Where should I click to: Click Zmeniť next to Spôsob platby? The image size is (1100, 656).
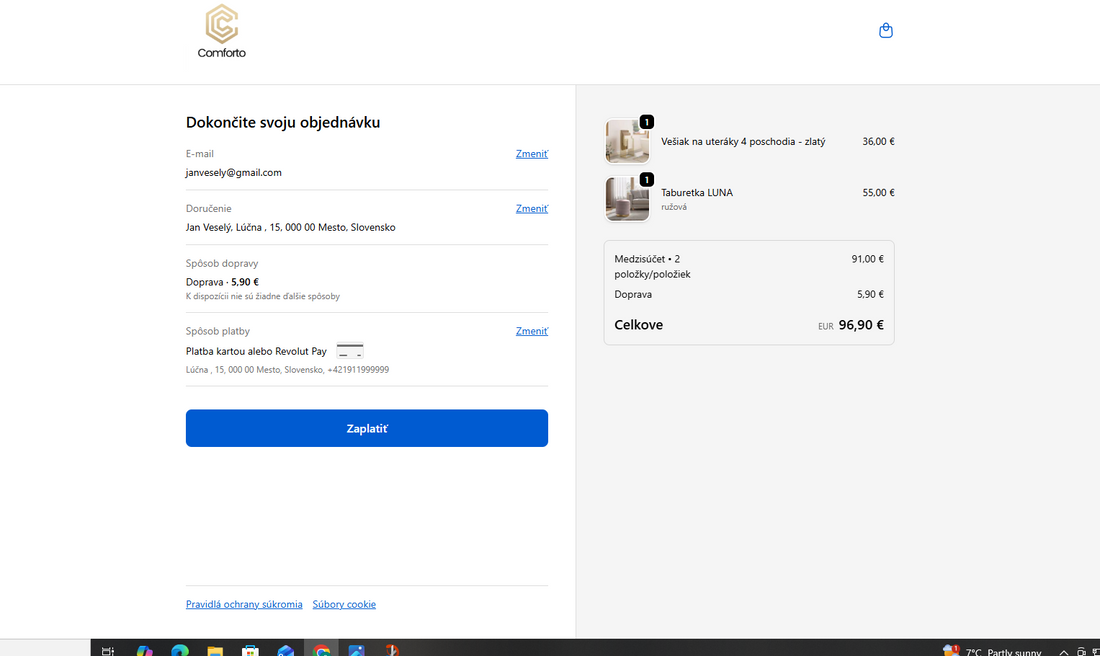coord(531,331)
